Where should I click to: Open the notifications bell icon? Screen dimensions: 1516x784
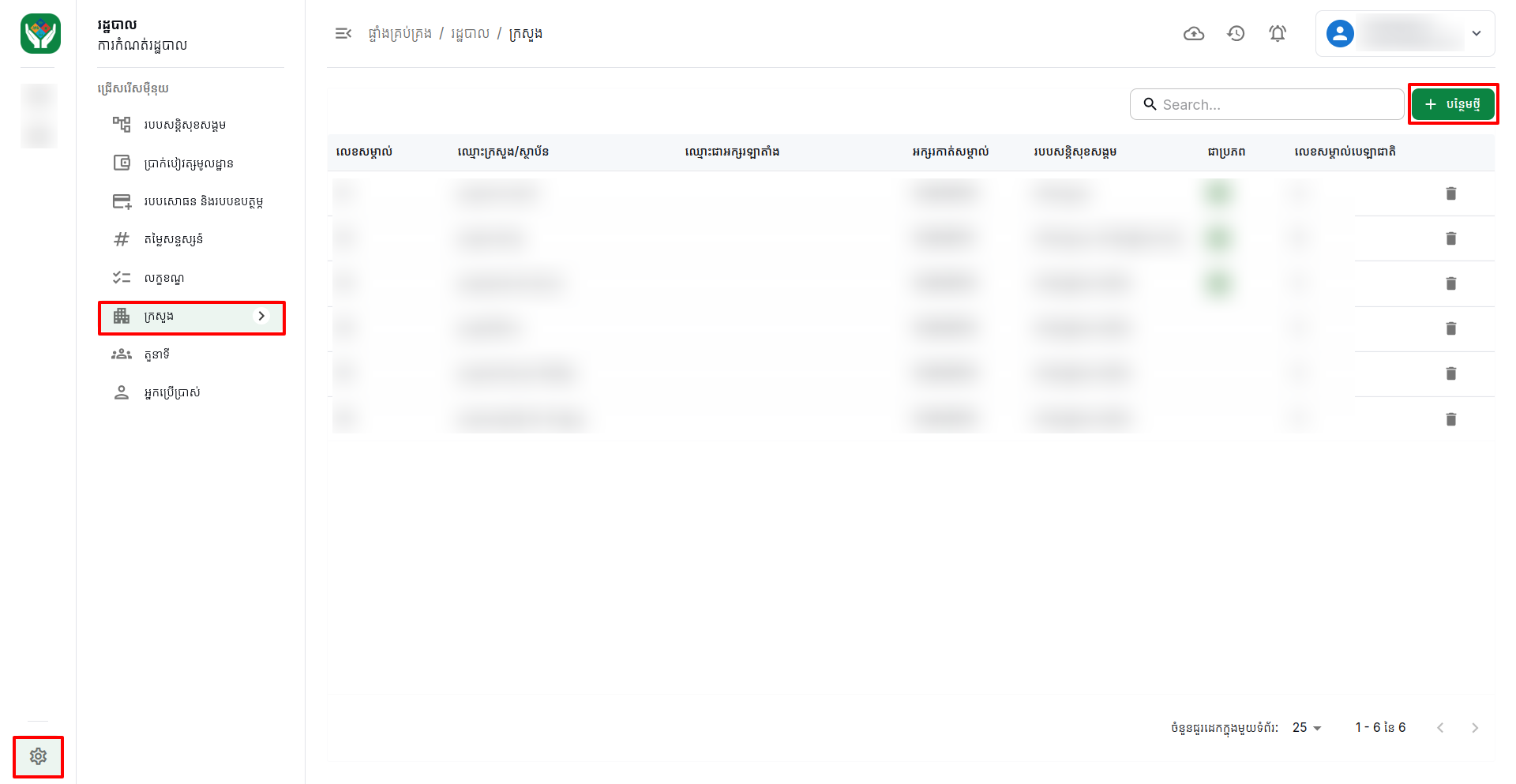pyautogui.click(x=1278, y=33)
